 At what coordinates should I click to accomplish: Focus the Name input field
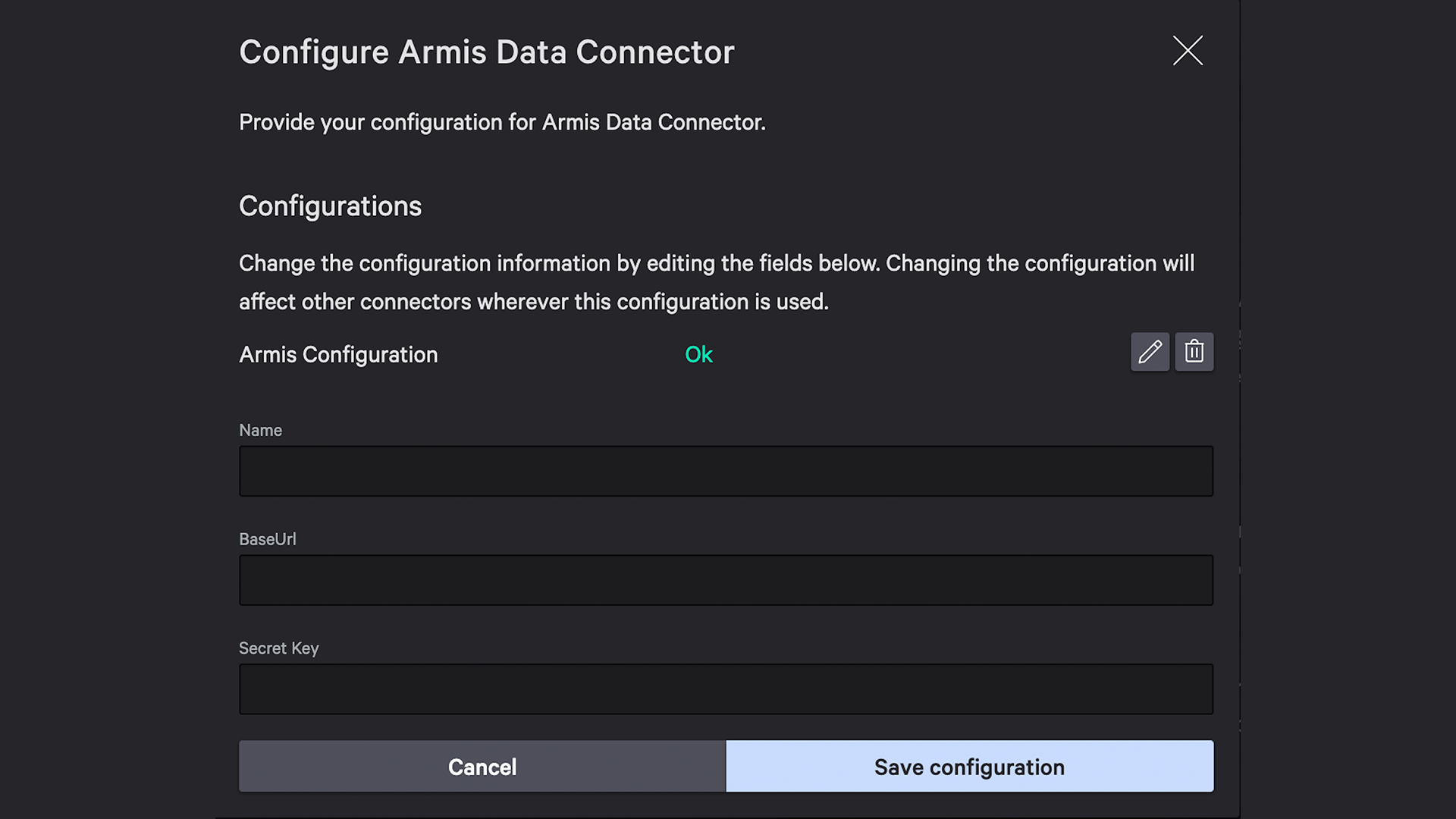tap(726, 471)
